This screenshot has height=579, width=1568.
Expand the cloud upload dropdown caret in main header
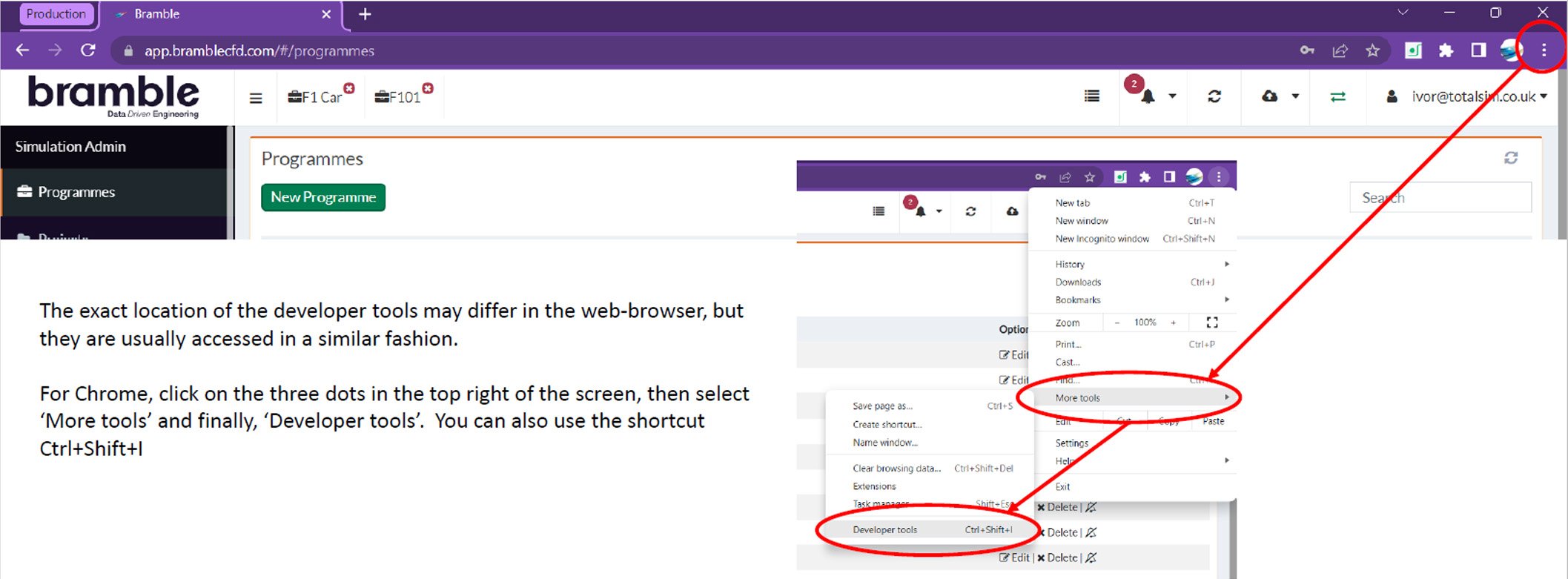1295,96
